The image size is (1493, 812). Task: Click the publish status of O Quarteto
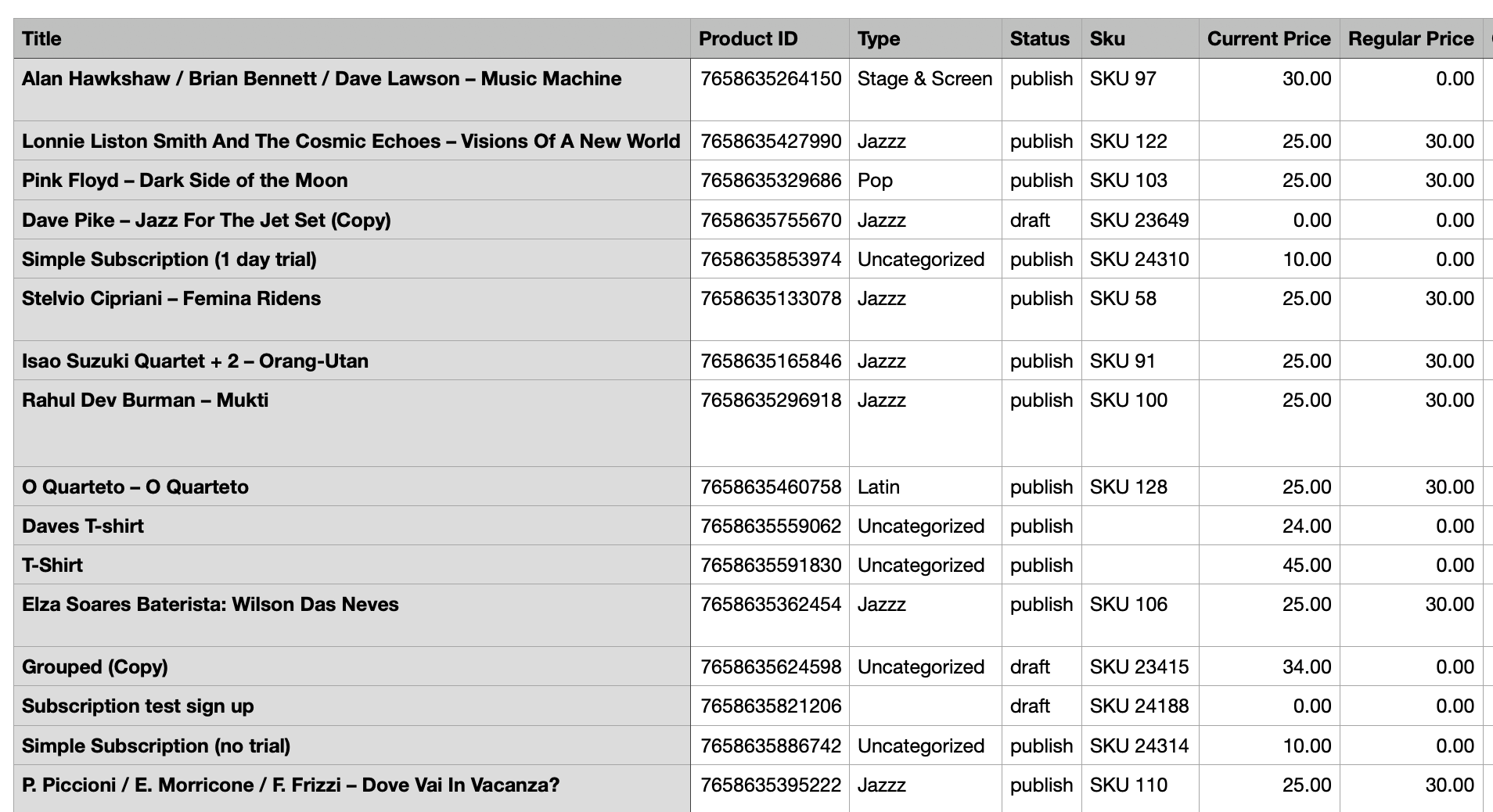tap(1041, 486)
